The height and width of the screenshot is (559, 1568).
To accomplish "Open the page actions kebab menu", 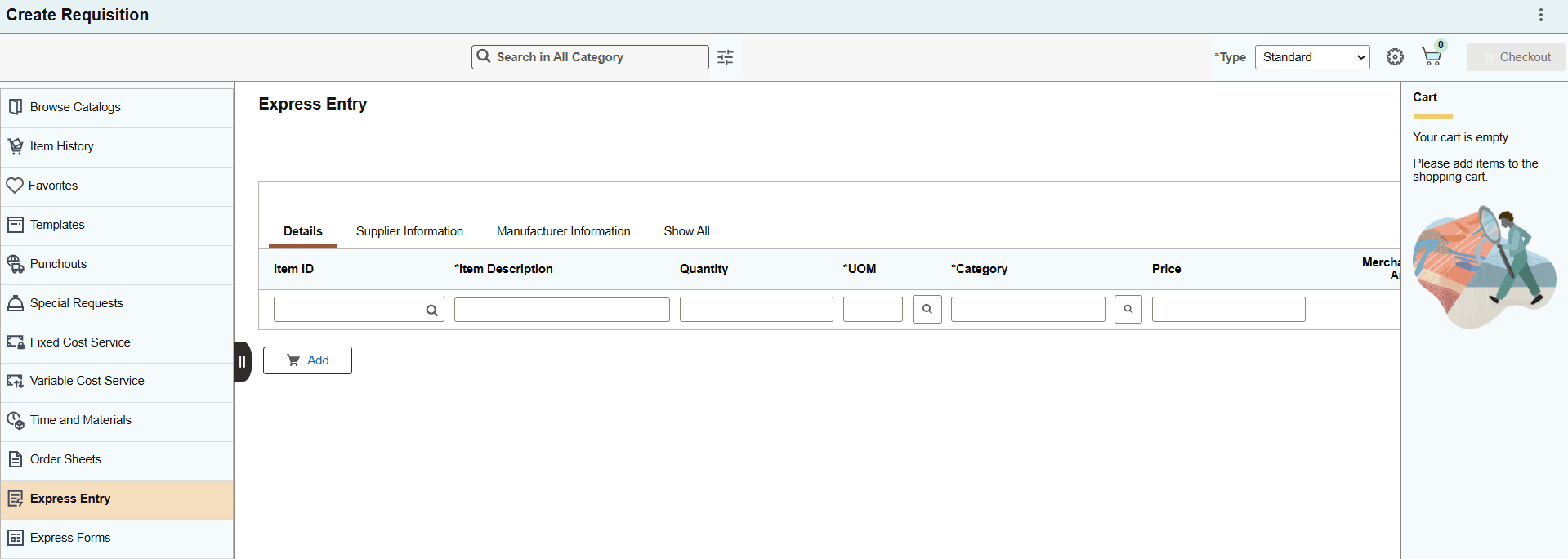I will pos(1541,15).
